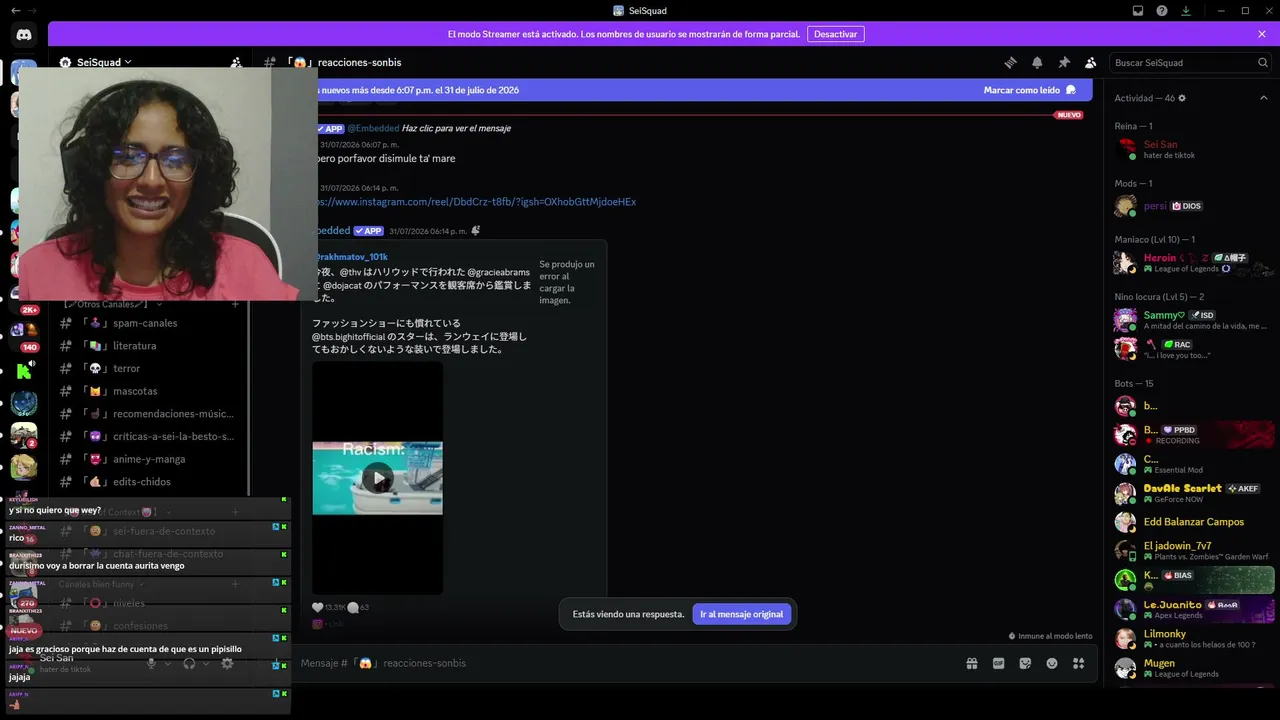Viewport: 1280px width, 720px height.
Task: Collapse the Actividad panel
Action: tap(1263, 98)
